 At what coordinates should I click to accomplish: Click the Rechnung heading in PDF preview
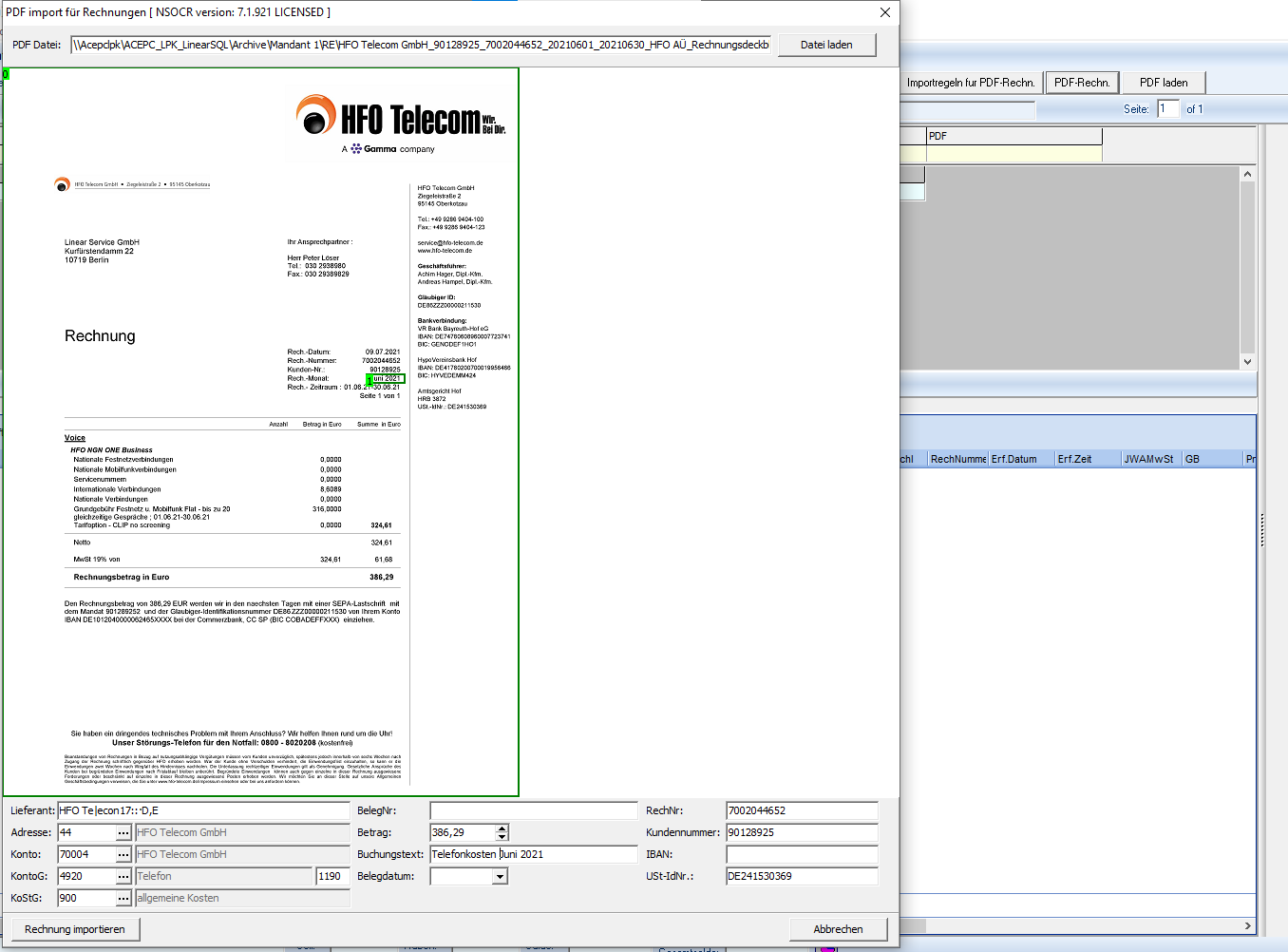100,335
